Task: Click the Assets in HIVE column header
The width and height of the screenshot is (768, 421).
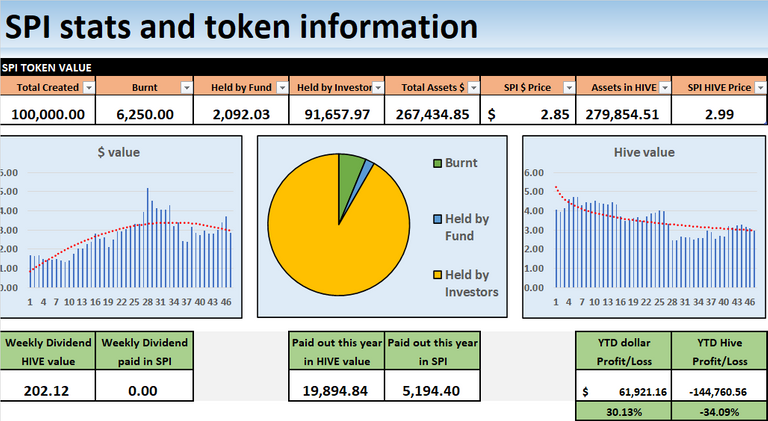Action: tap(624, 85)
